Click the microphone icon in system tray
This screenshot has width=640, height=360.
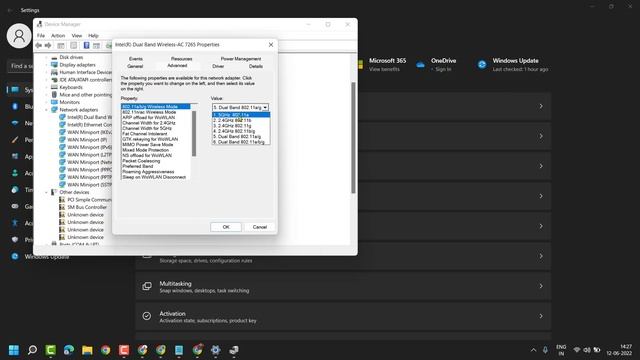545,350
